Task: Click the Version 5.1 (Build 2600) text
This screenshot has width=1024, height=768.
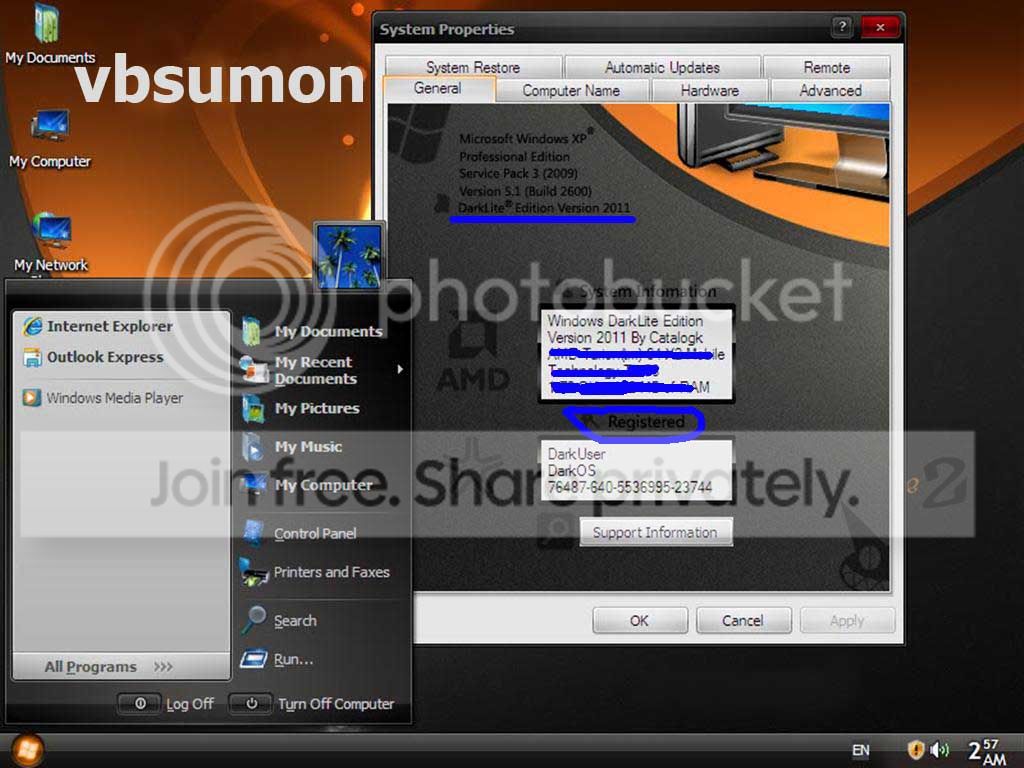Action: (525, 191)
